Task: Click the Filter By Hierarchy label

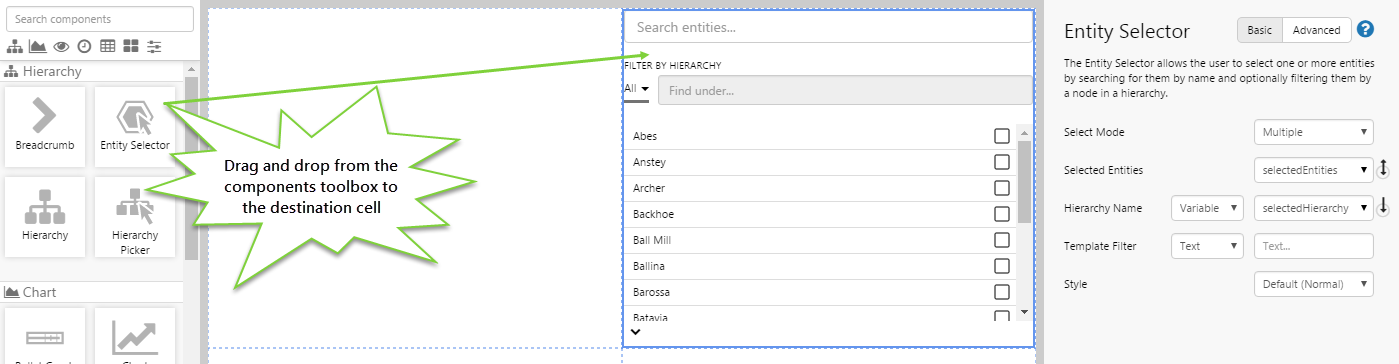Action: [673, 65]
